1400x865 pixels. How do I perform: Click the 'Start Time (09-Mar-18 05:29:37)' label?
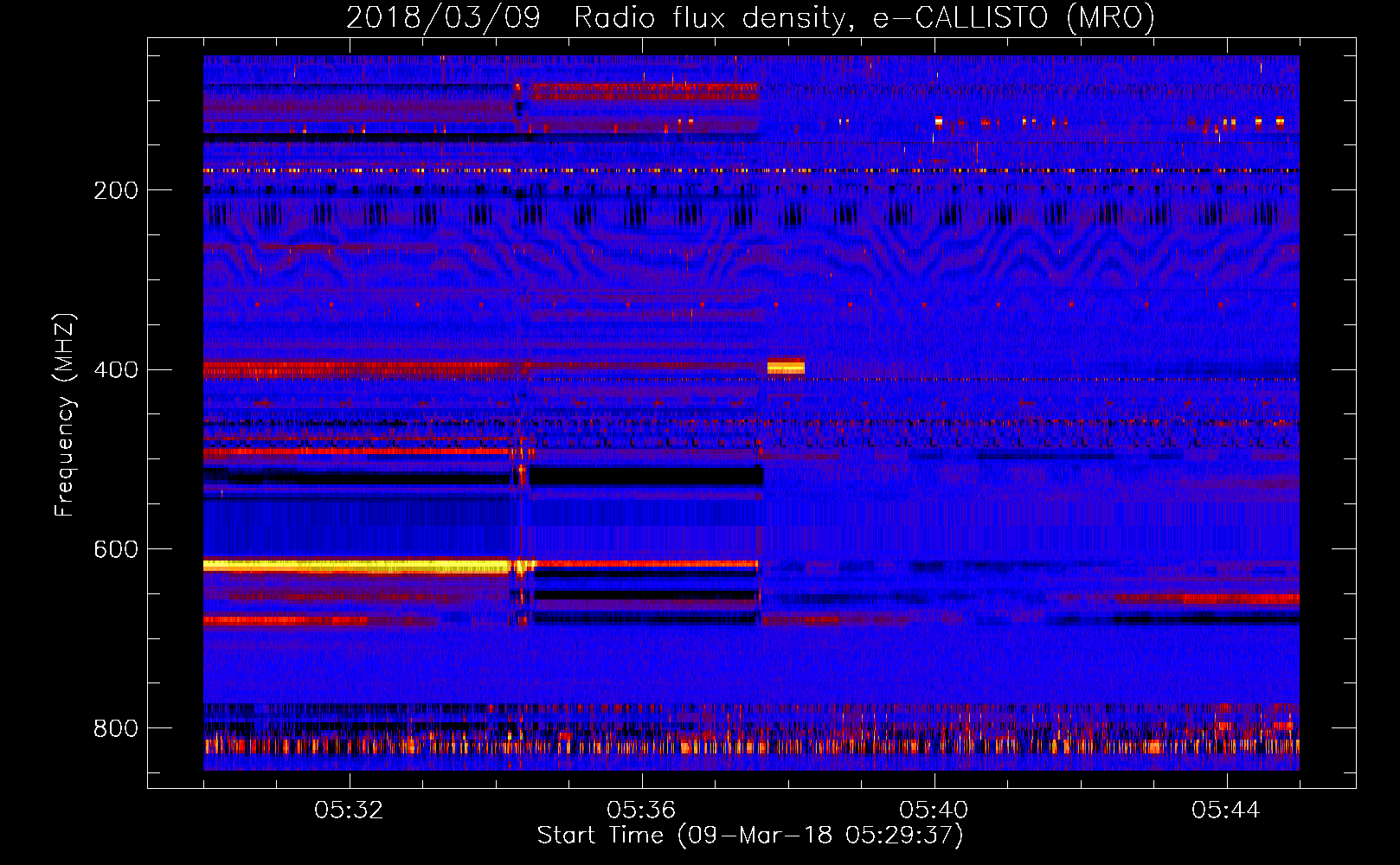750,836
